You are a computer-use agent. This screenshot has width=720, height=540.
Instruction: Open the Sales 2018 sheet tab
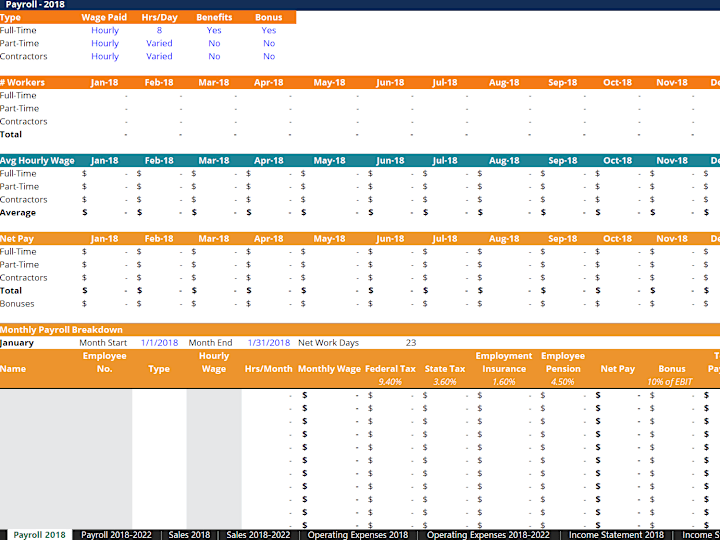189,535
